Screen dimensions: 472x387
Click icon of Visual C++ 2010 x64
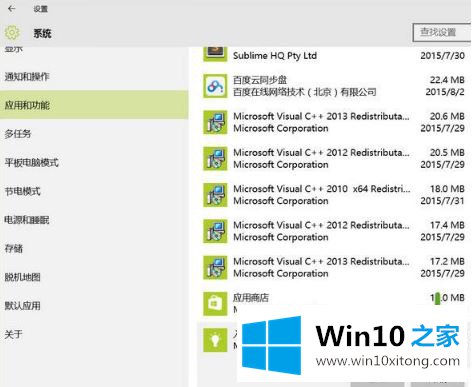(215, 195)
